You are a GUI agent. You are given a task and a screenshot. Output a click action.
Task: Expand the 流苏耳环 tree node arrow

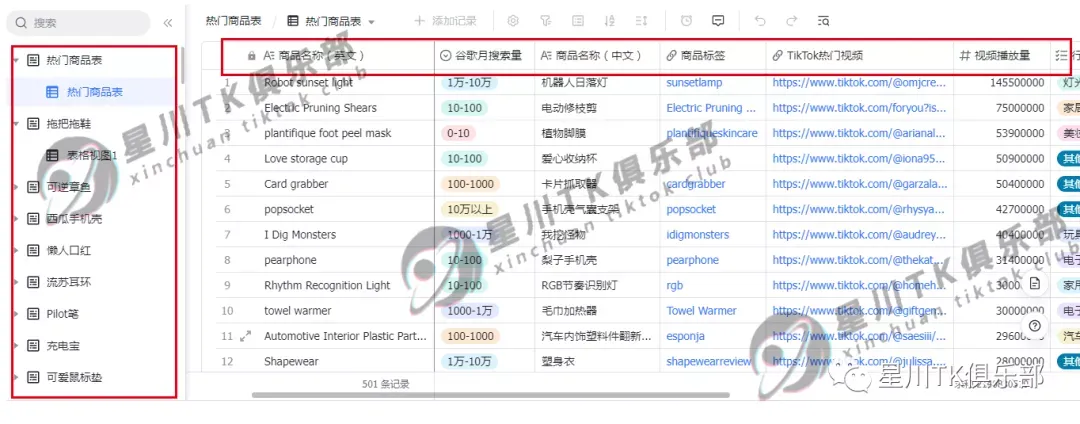(15, 282)
